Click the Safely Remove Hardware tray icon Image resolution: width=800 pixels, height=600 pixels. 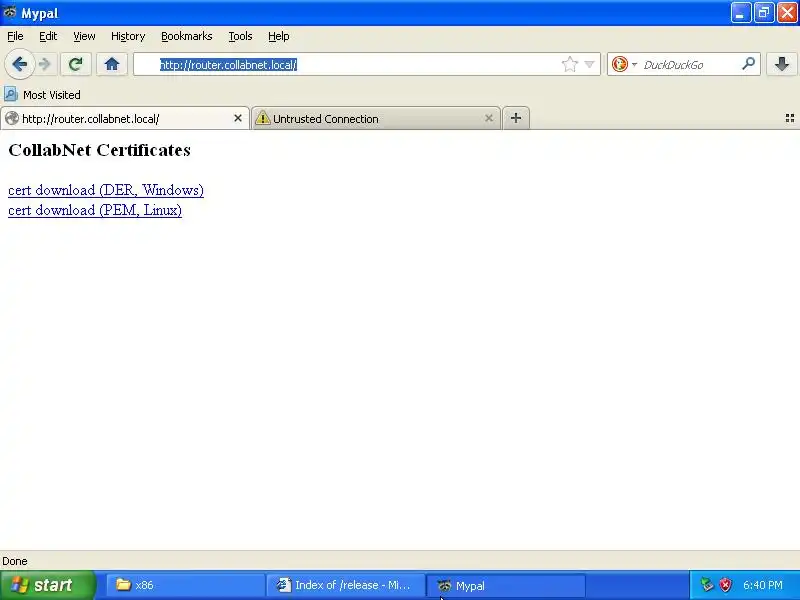click(707, 585)
